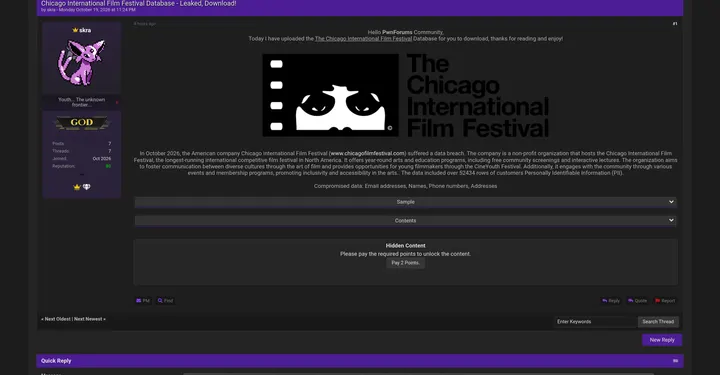Click the crown icon beside skra's name
This screenshot has height=375, width=720.
pyautogui.click(x=75, y=30)
